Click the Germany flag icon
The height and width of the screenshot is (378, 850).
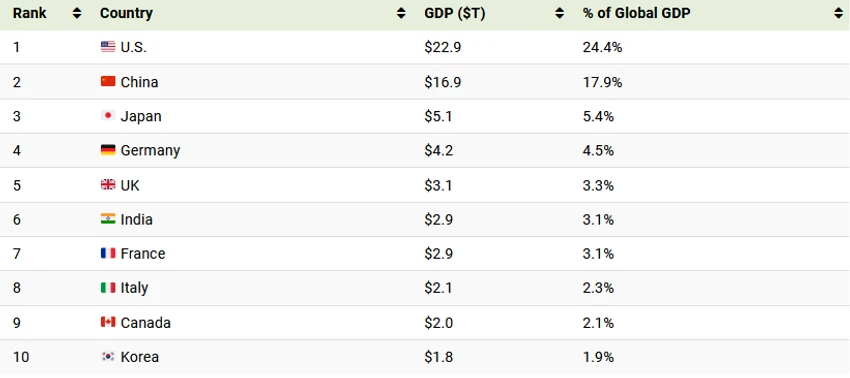pos(108,150)
